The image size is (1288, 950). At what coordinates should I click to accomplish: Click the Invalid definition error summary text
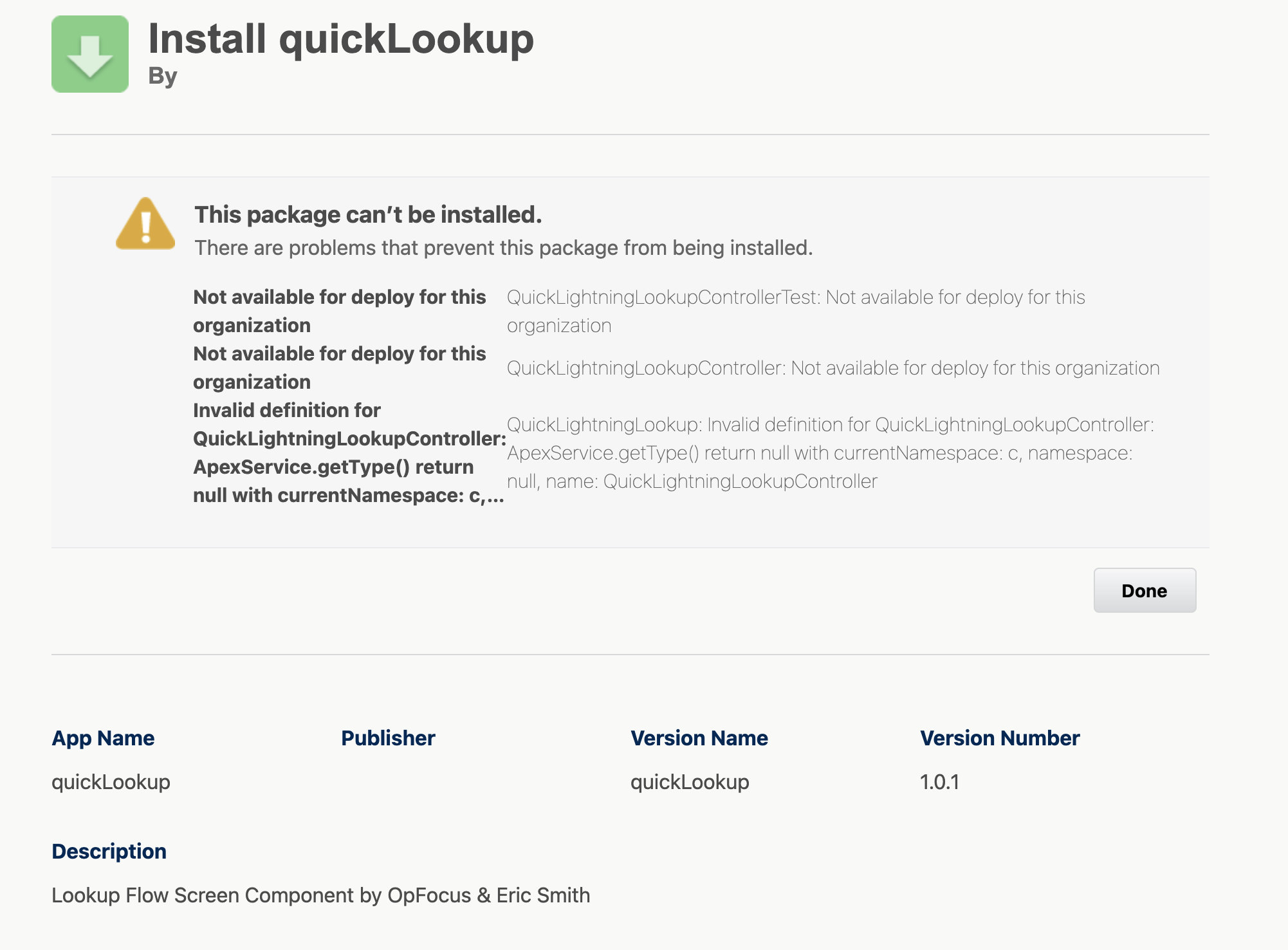point(347,452)
